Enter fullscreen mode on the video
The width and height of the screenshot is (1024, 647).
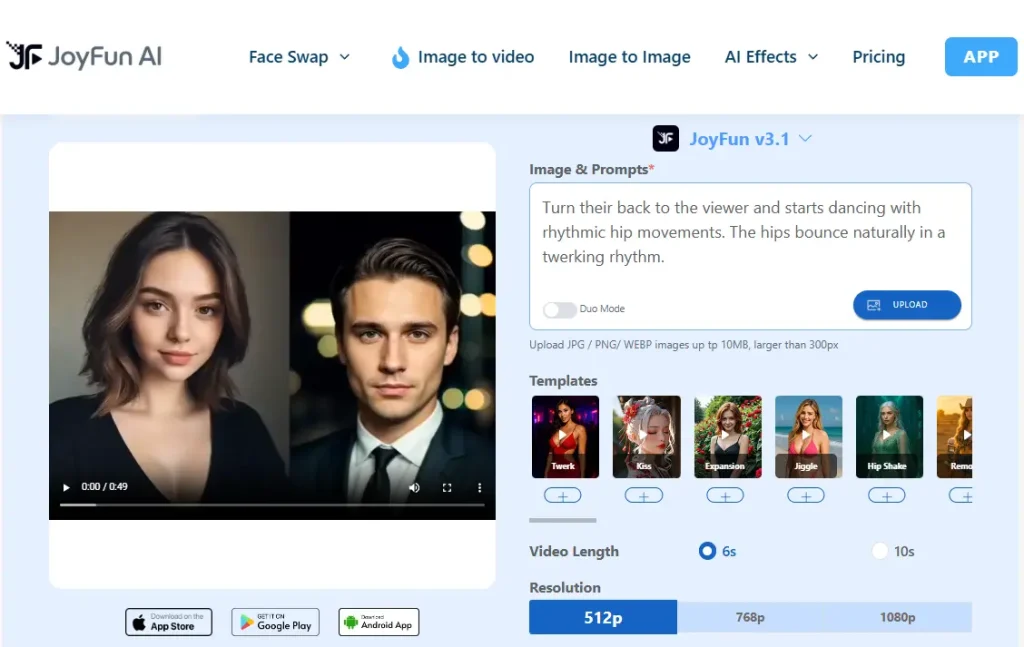[x=447, y=487]
